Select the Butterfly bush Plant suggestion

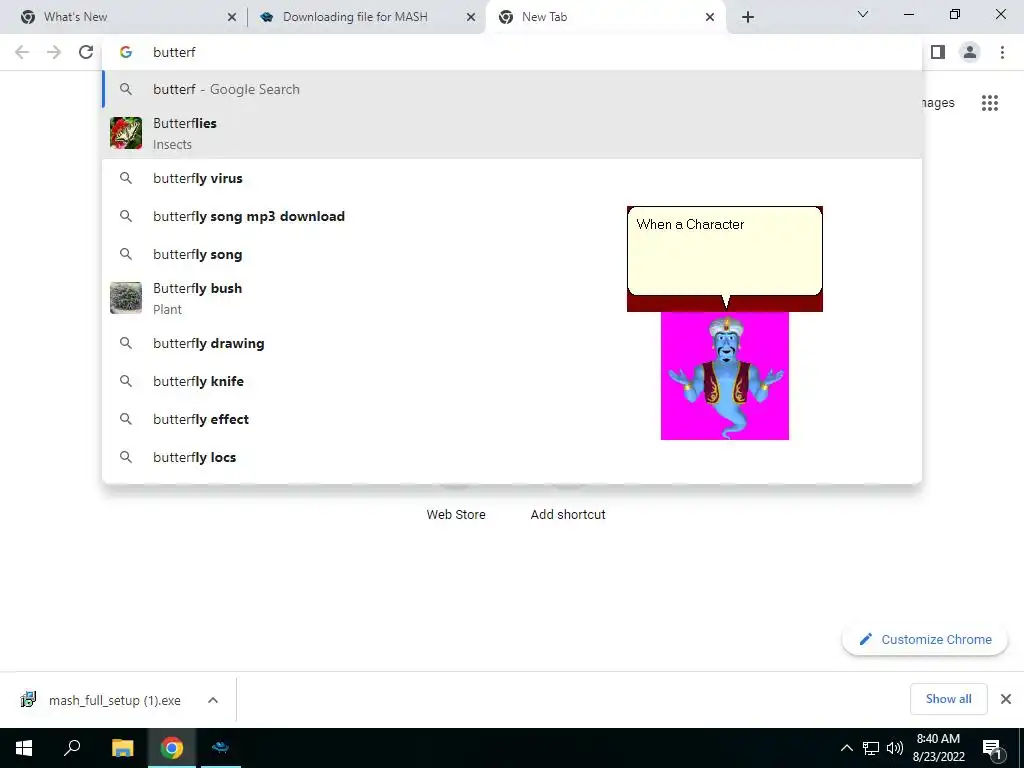(x=513, y=298)
